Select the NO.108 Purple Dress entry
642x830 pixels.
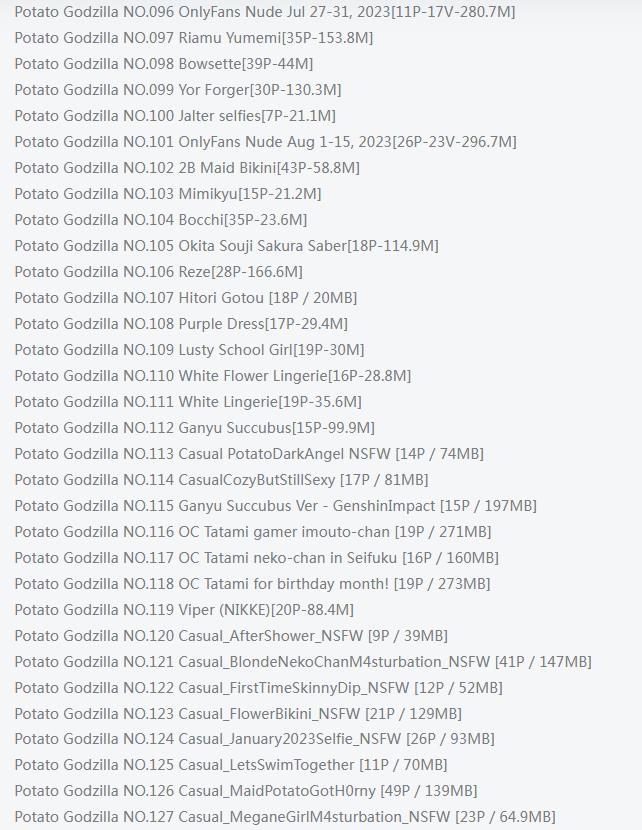pos(181,323)
